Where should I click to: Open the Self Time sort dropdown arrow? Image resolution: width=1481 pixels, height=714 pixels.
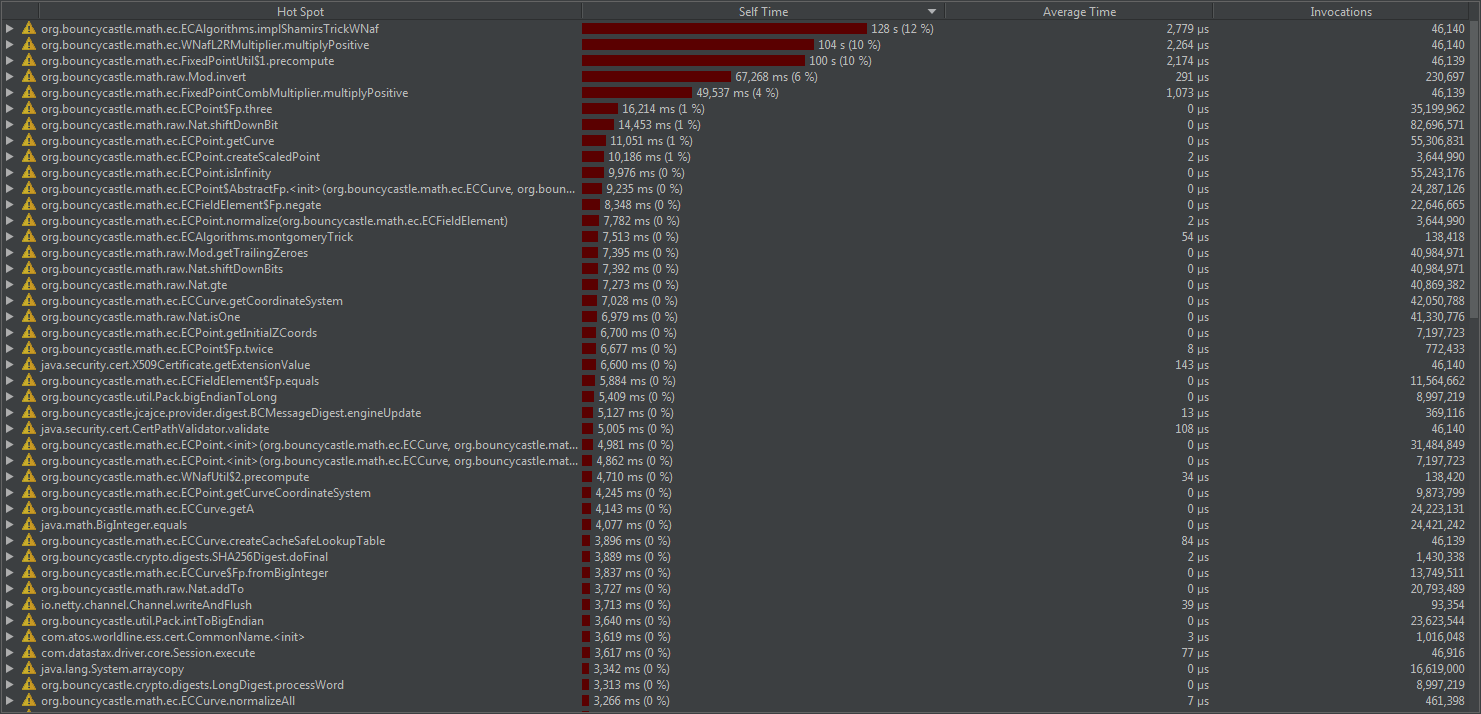coord(931,11)
